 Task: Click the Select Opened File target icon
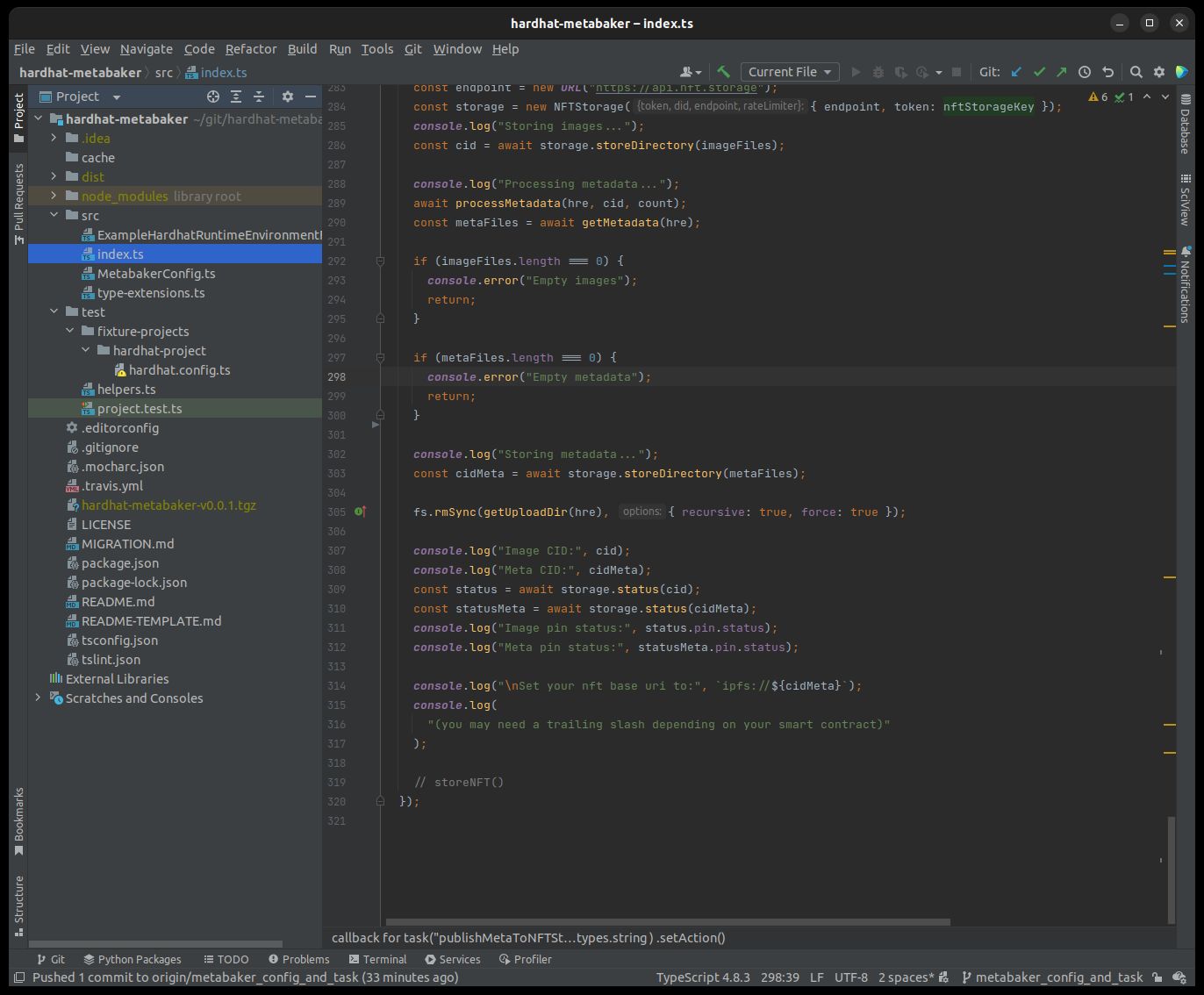pos(212,97)
